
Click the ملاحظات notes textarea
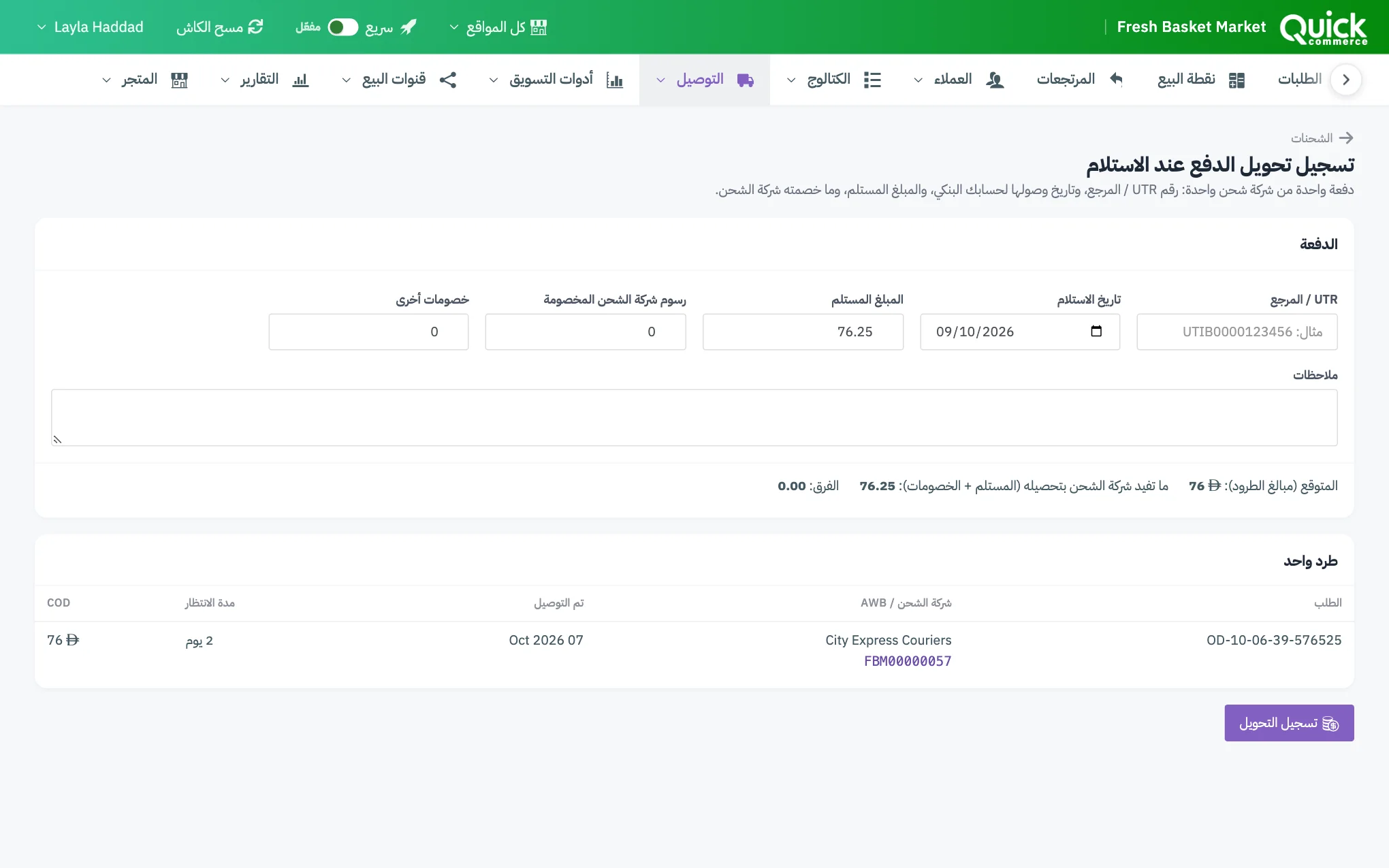tap(694, 417)
